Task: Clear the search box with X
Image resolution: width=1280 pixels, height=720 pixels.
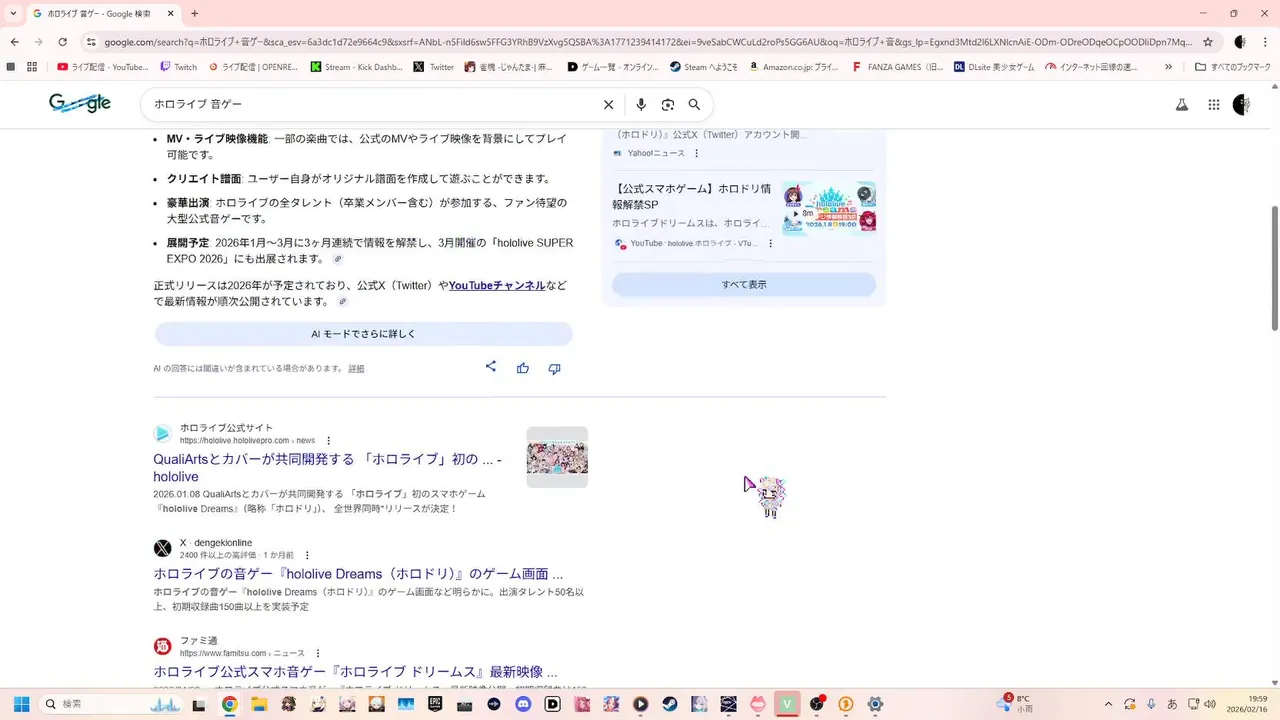Action: [608, 104]
